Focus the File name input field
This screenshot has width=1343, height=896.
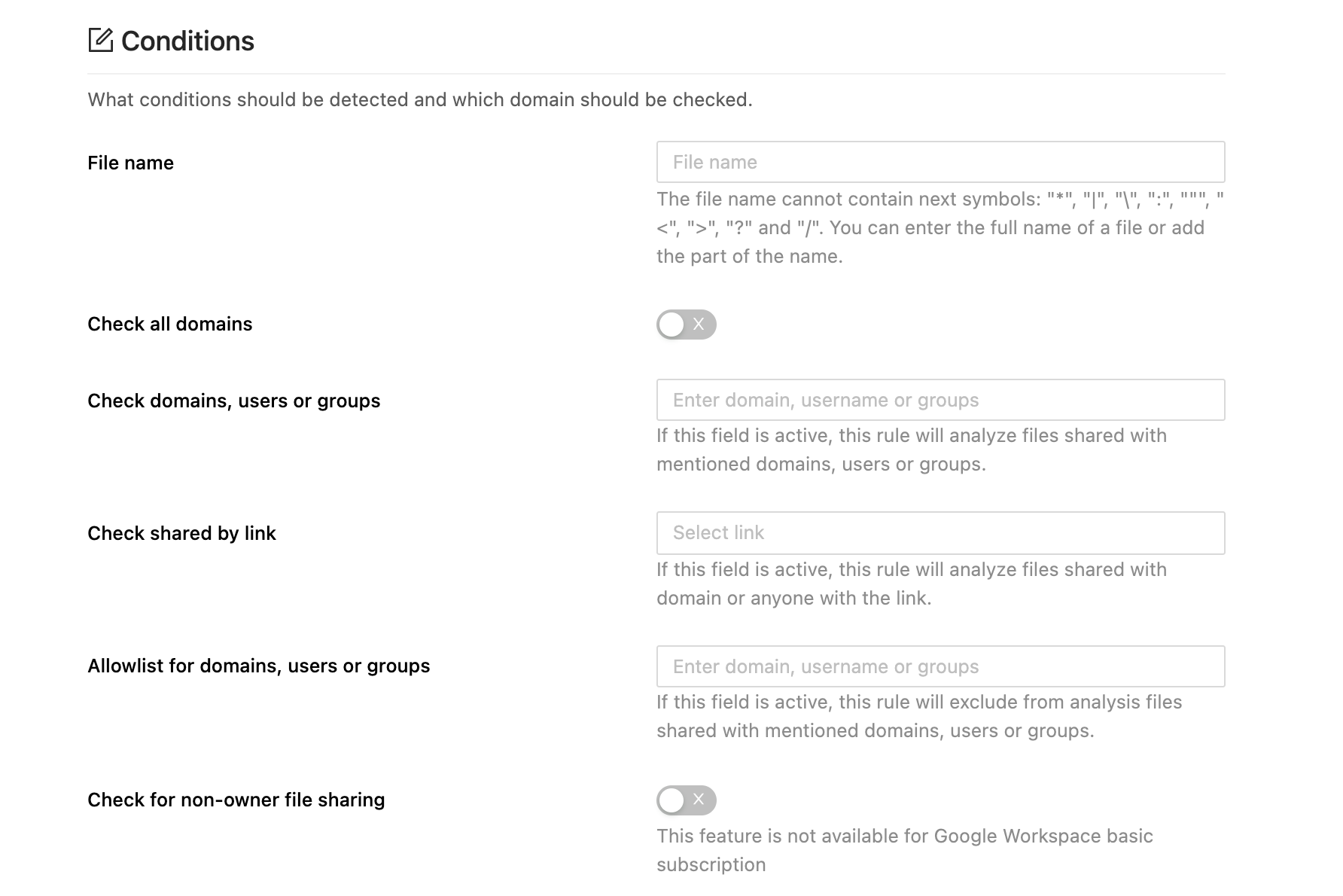[x=939, y=162]
